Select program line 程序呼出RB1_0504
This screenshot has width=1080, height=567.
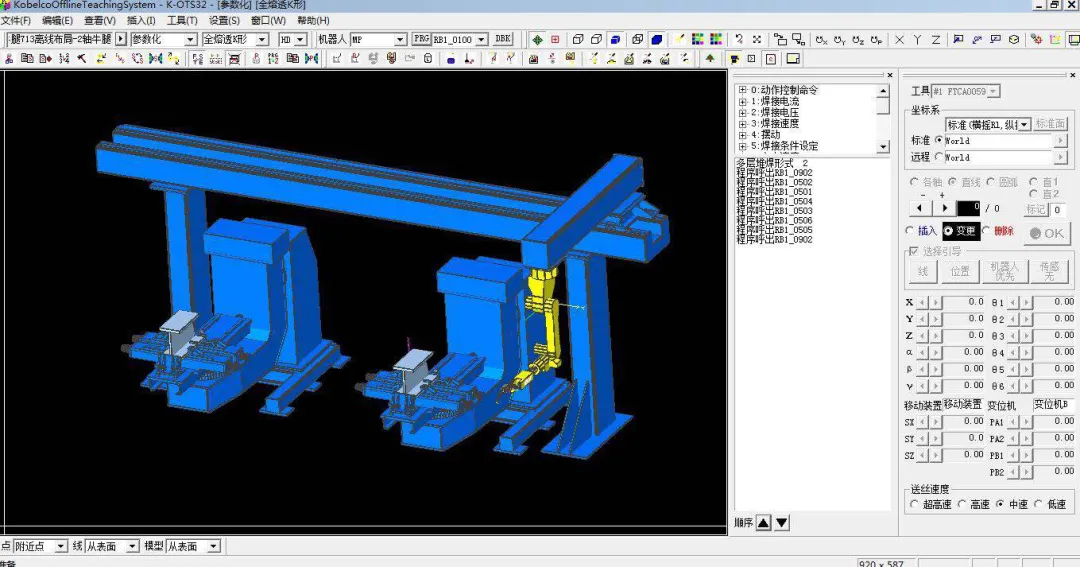coord(774,202)
